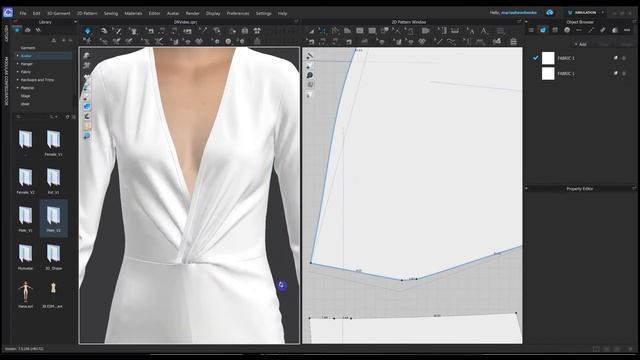Select the highlighted Edit Pattern tool

coord(322,31)
